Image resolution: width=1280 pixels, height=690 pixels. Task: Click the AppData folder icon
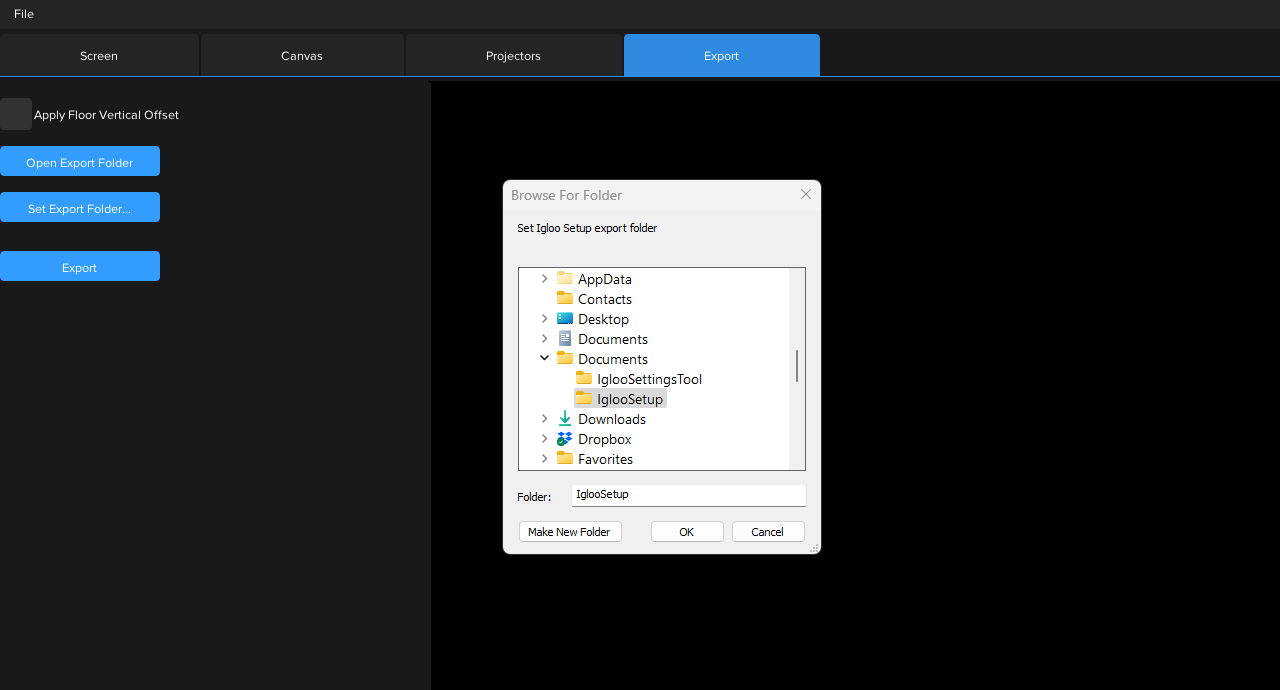coord(565,279)
